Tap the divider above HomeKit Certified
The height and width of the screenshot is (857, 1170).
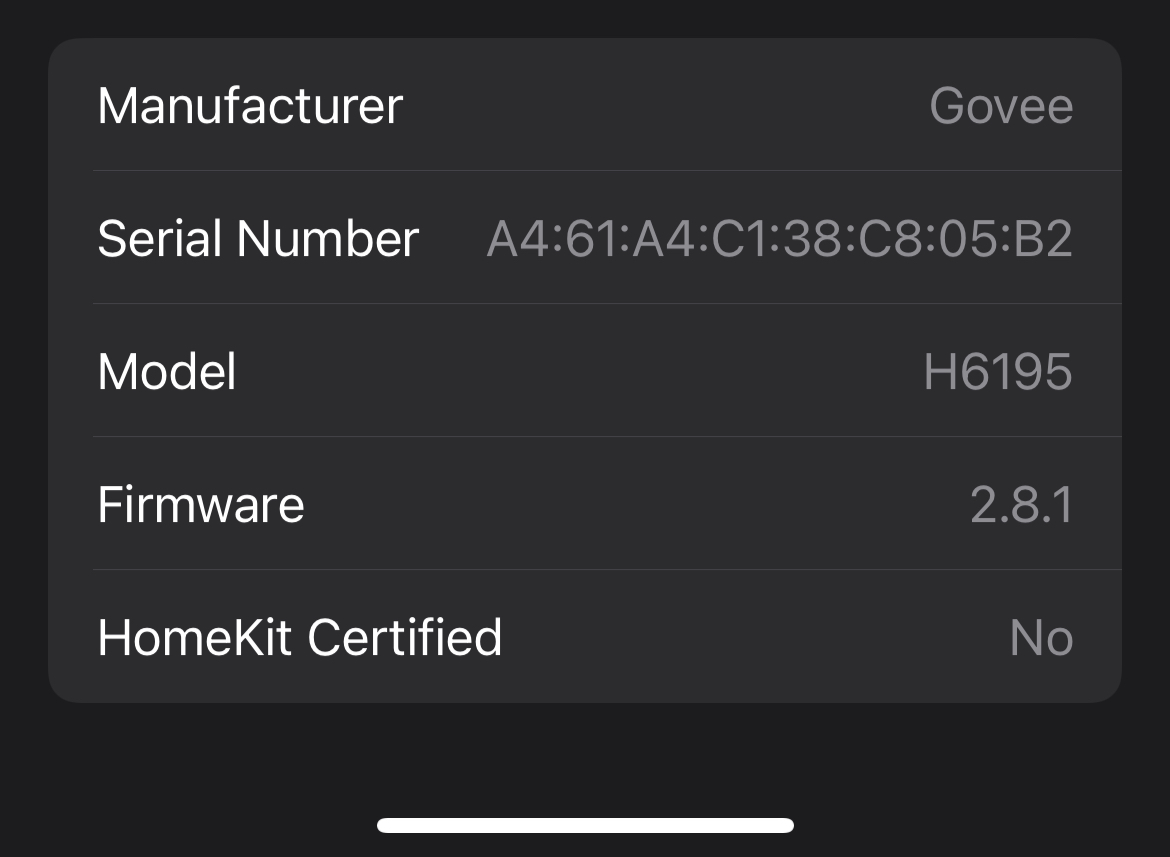coord(606,570)
